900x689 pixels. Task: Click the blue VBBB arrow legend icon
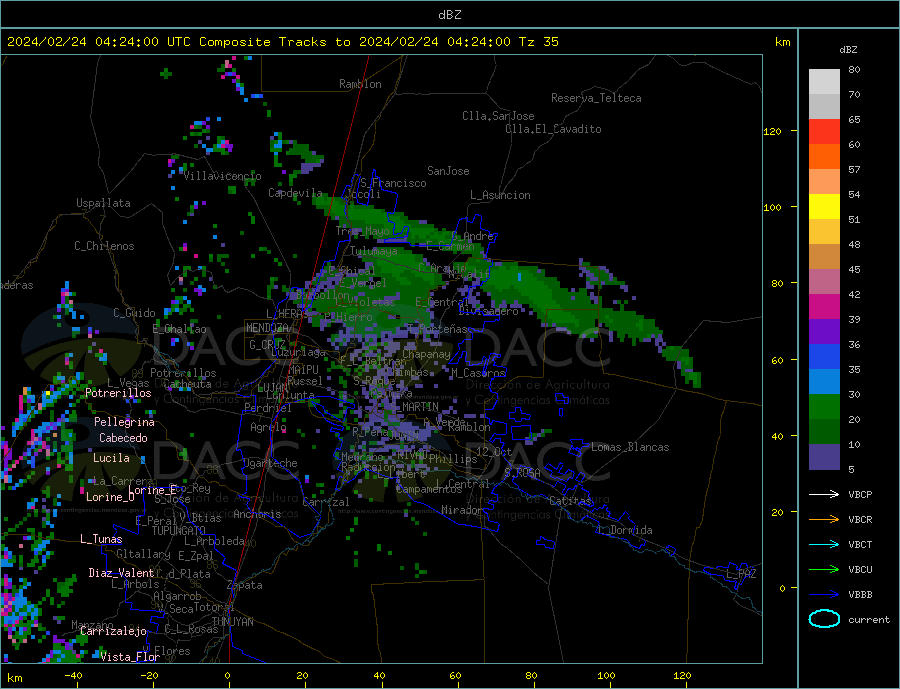824,595
